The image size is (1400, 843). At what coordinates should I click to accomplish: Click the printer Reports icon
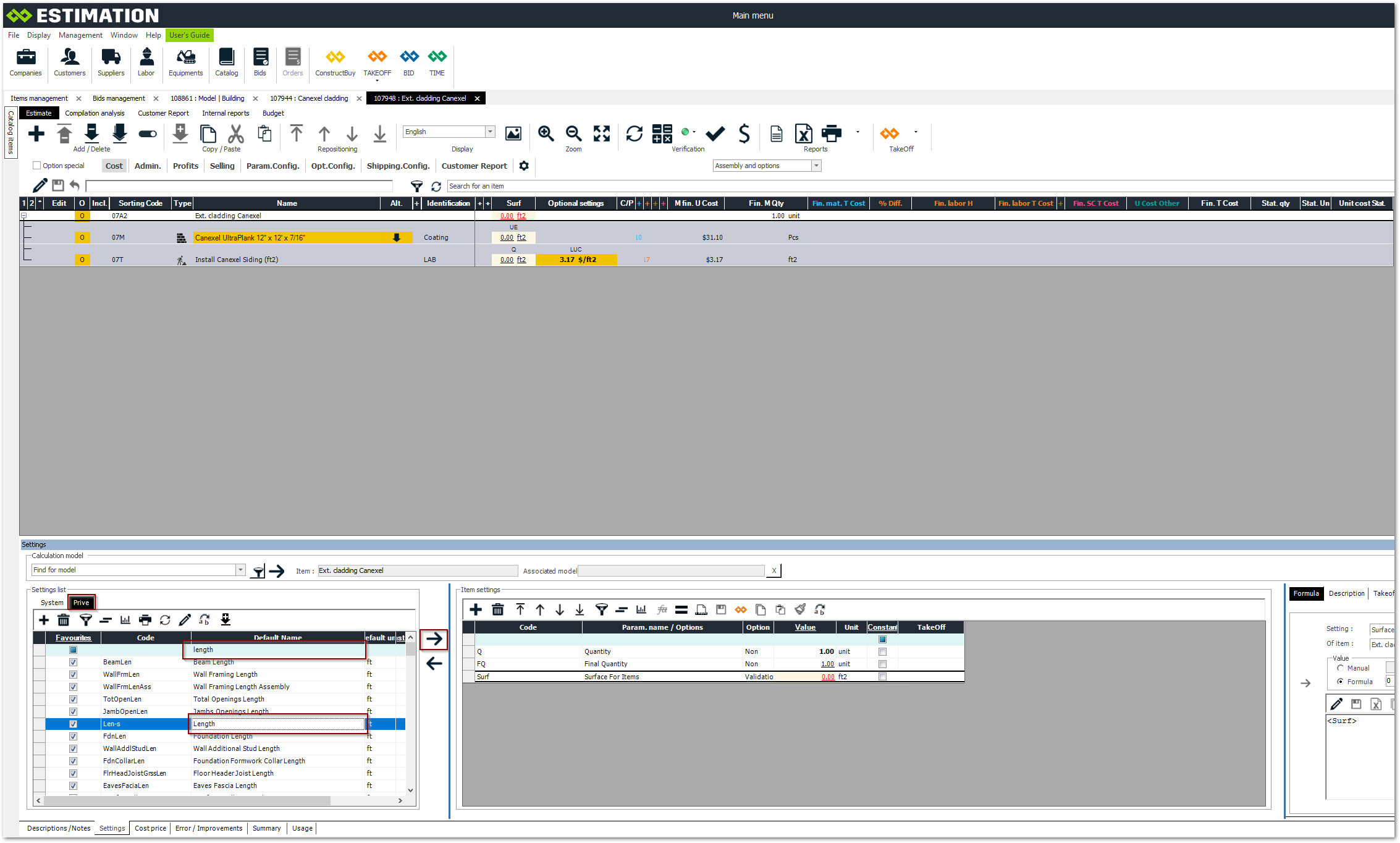(831, 133)
